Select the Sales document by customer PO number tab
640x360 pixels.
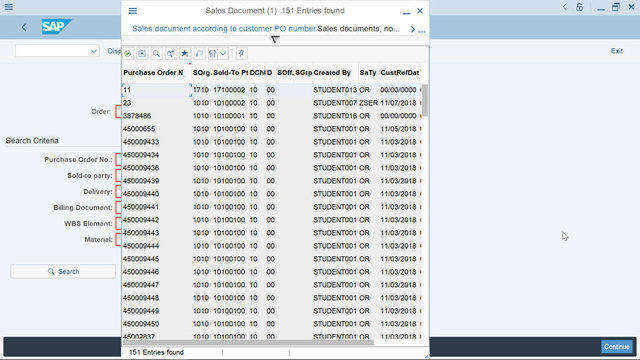tap(224, 29)
